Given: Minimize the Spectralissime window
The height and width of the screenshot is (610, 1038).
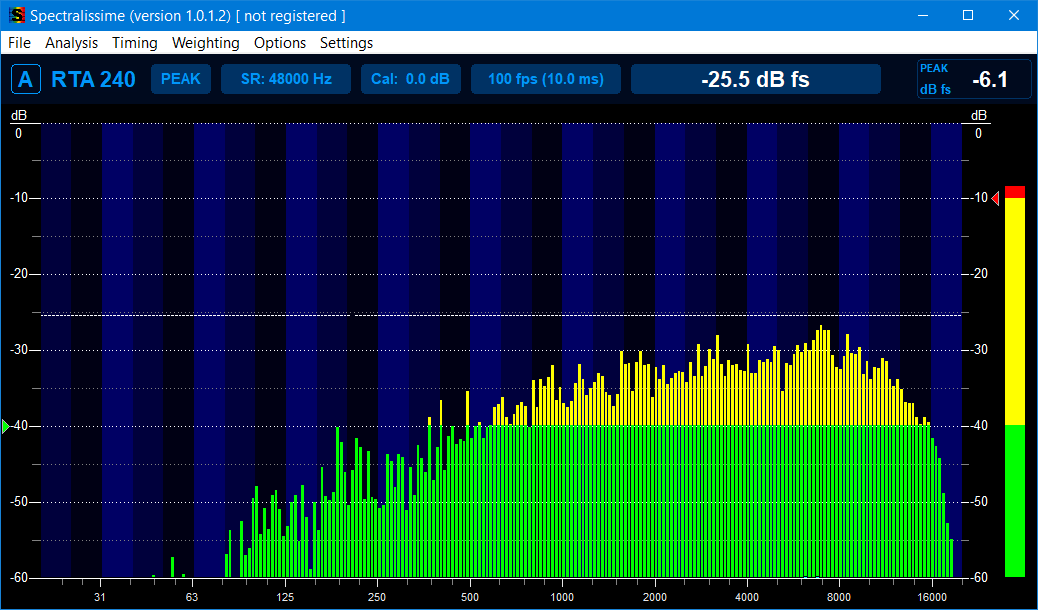Looking at the screenshot, I should (x=922, y=15).
